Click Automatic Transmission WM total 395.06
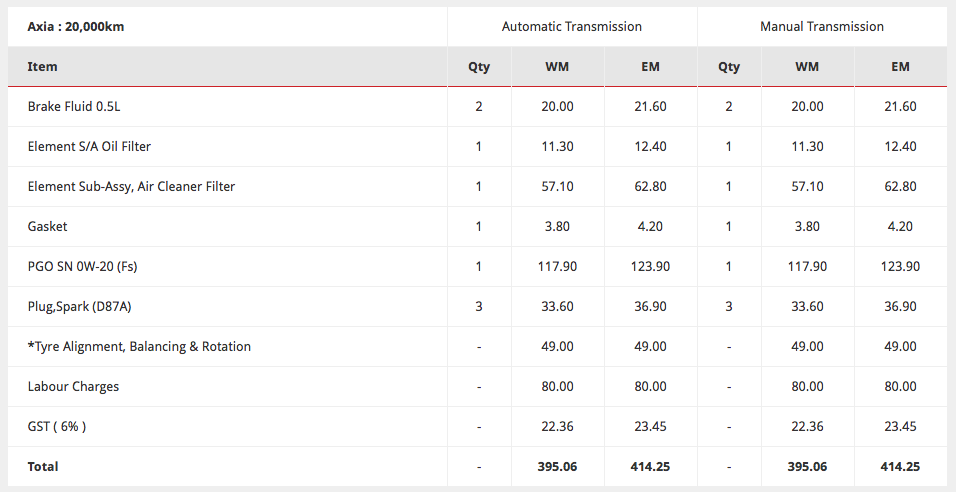 [x=558, y=467]
